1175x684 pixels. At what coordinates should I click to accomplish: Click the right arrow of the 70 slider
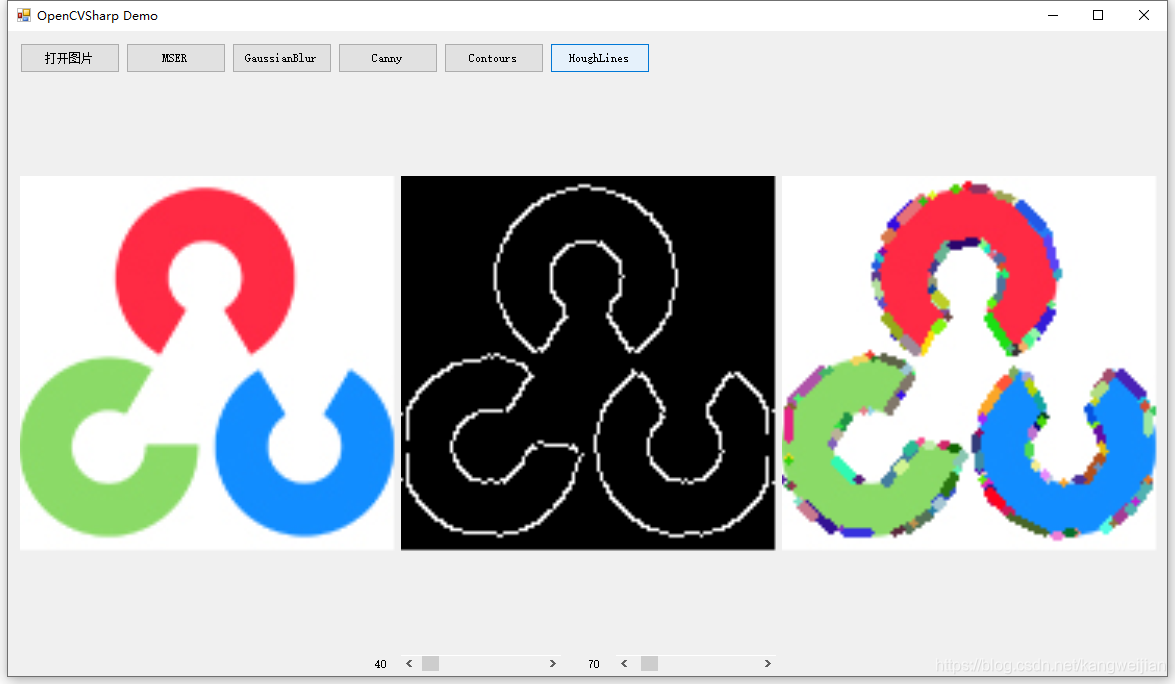[x=767, y=663]
